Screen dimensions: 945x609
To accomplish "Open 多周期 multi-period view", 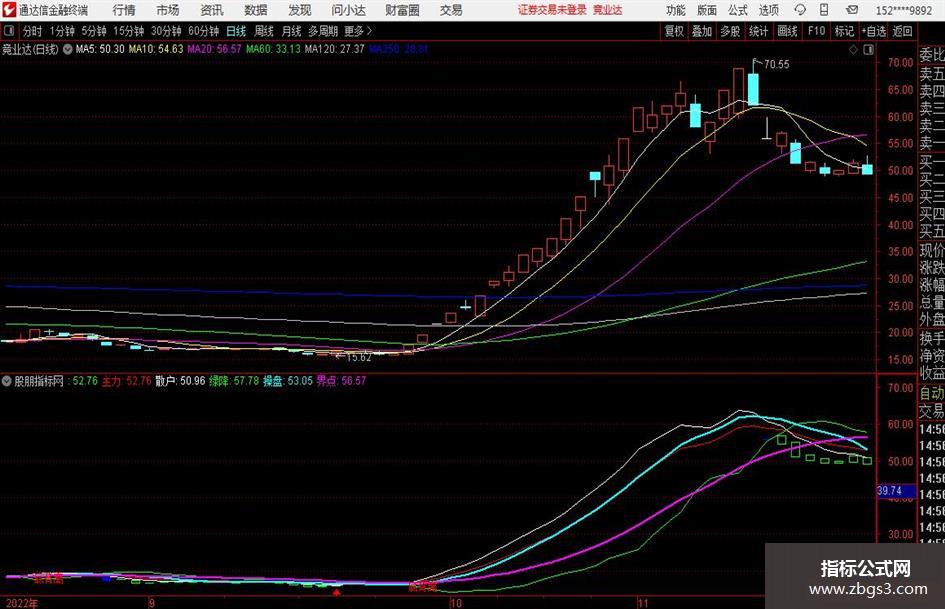I will pyautogui.click(x=323, y=31).
